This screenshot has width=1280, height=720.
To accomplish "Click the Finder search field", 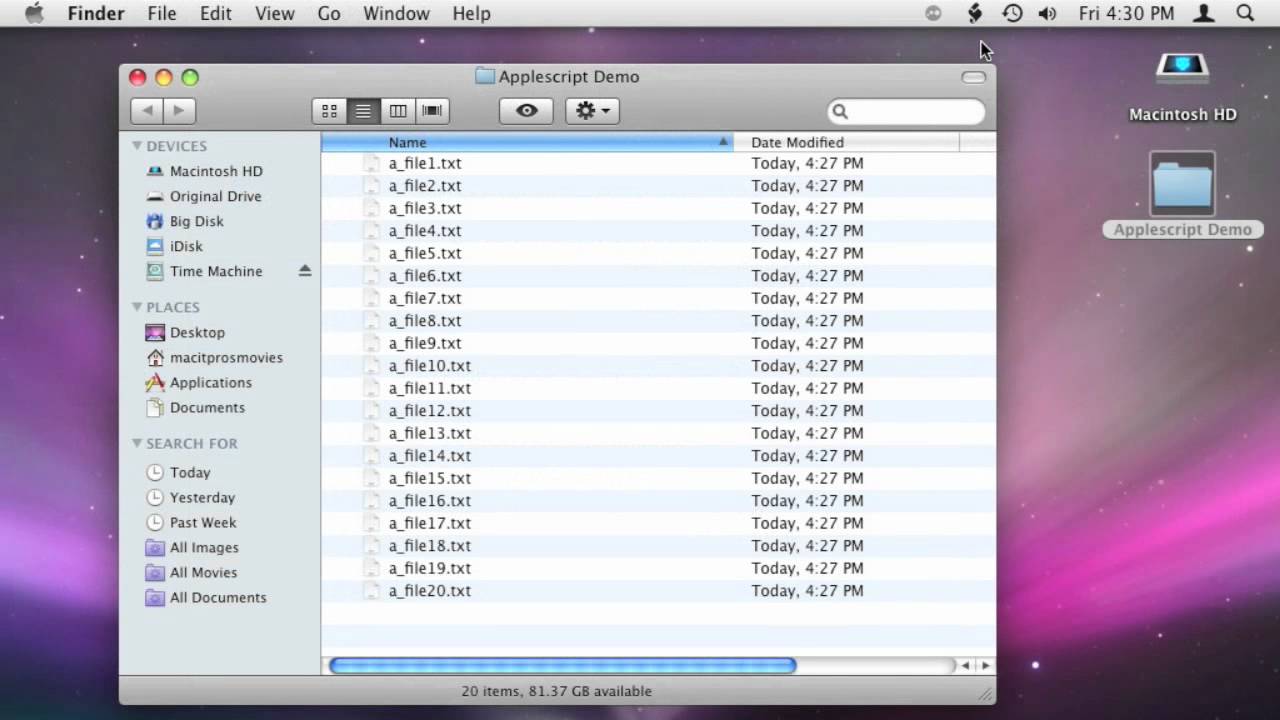I will pyautogui.click(x=906, y=112).
